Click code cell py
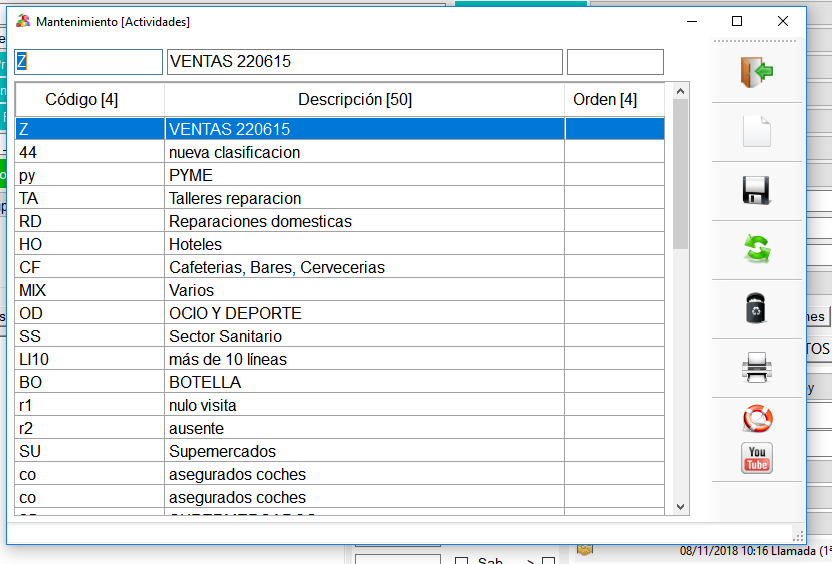The width and height of the screenshot is (832, 564). tap(90, 175)
